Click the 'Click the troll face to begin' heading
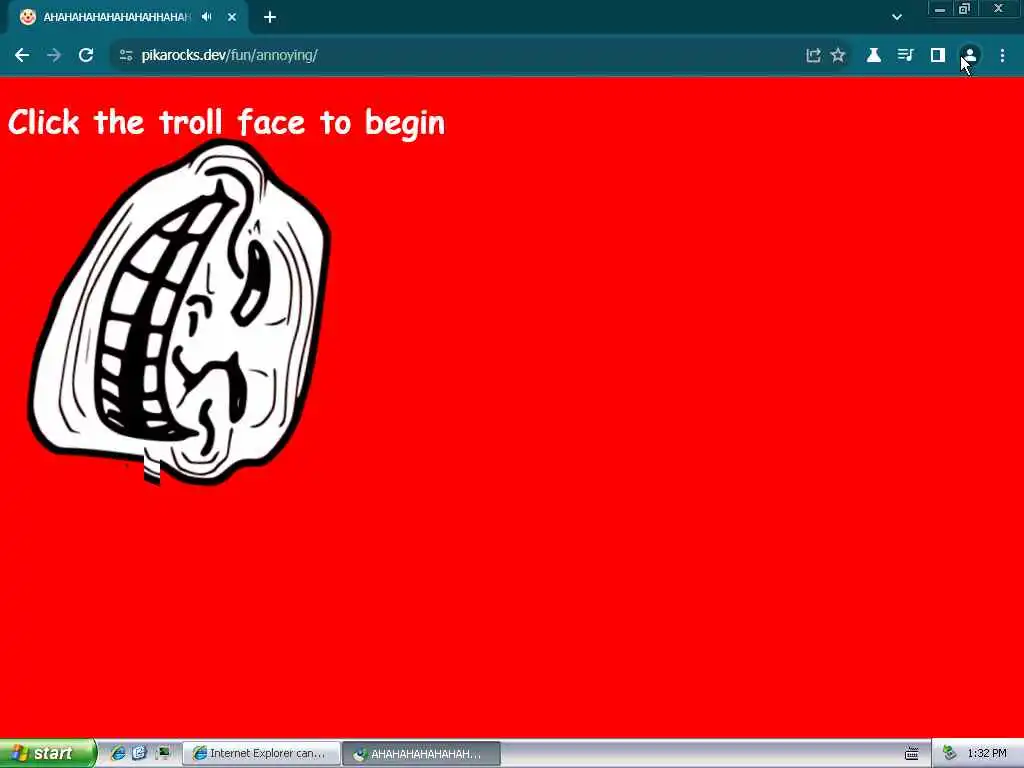The width and height of the screenshot is (1024, 768). 226,122
